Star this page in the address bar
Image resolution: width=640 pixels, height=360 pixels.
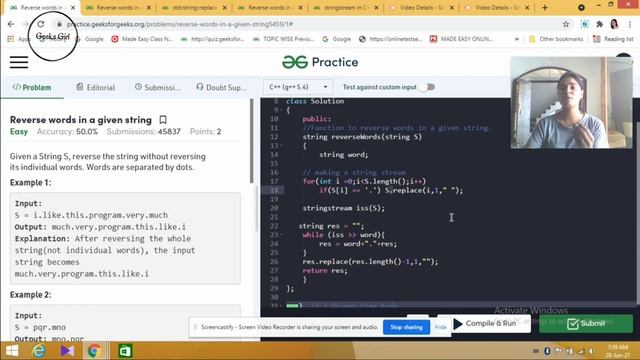coord(566,24)
